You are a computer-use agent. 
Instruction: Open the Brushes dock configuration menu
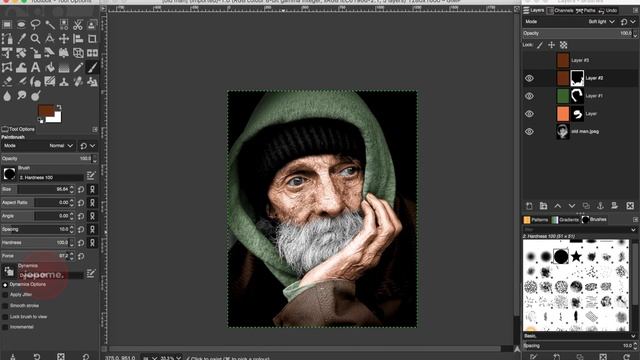[636, 220]
